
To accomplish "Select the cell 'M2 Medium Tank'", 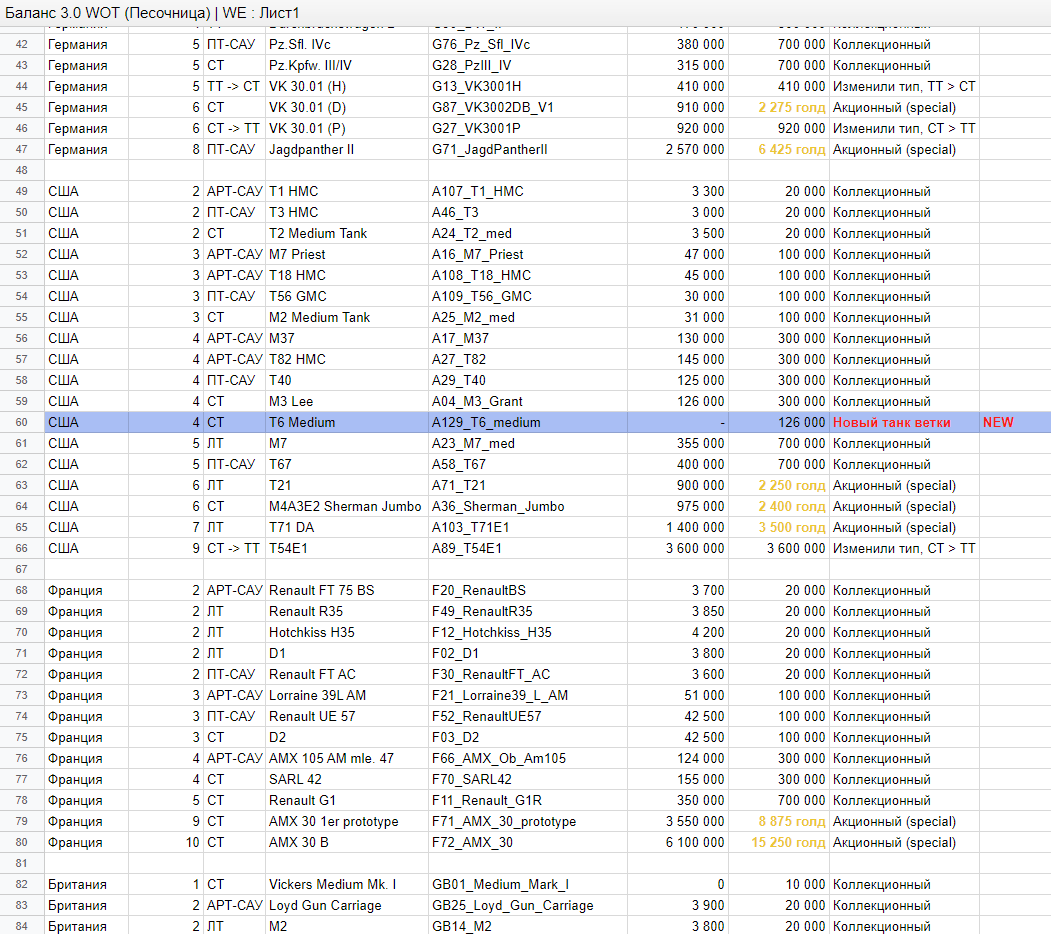I will point(347,317).
